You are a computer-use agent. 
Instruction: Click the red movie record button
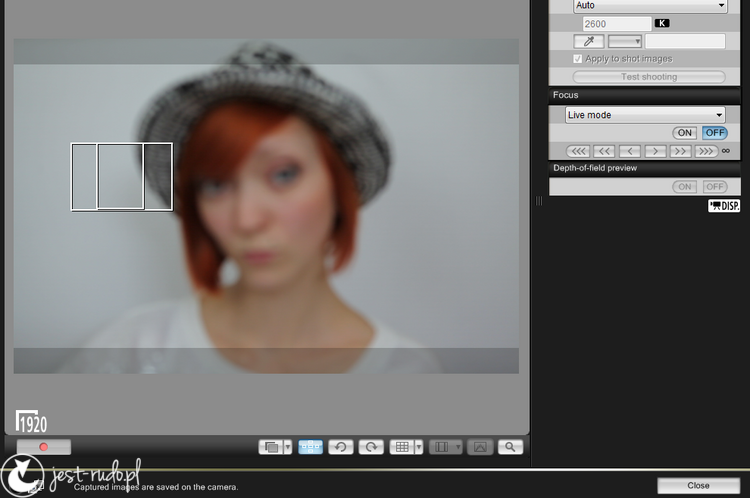click(44, 447)
